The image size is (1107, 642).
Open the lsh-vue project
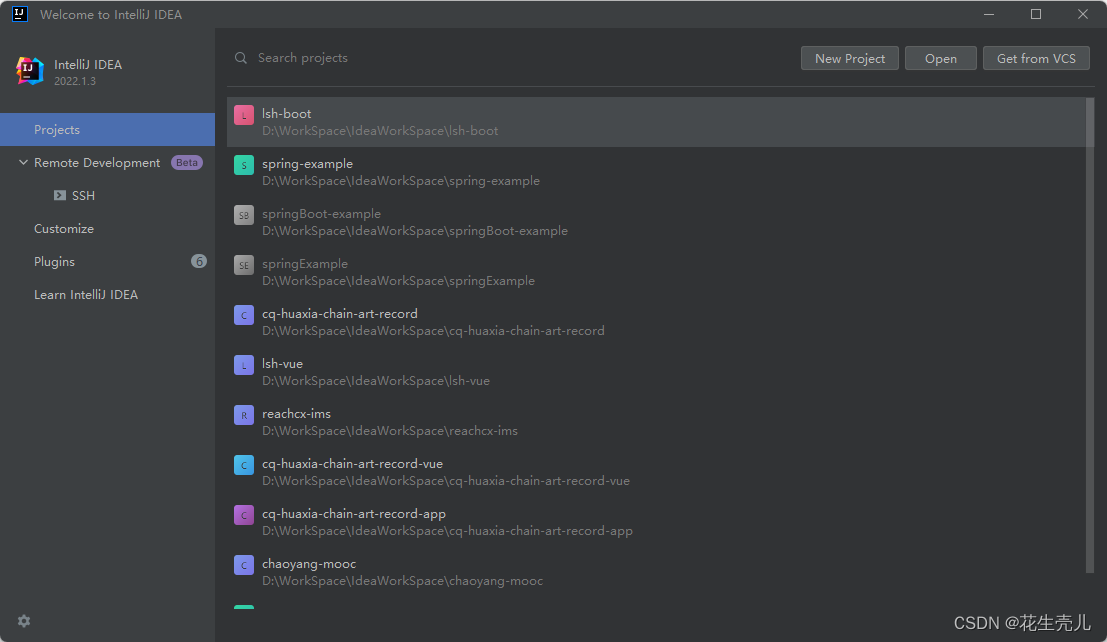coord(656,372)
